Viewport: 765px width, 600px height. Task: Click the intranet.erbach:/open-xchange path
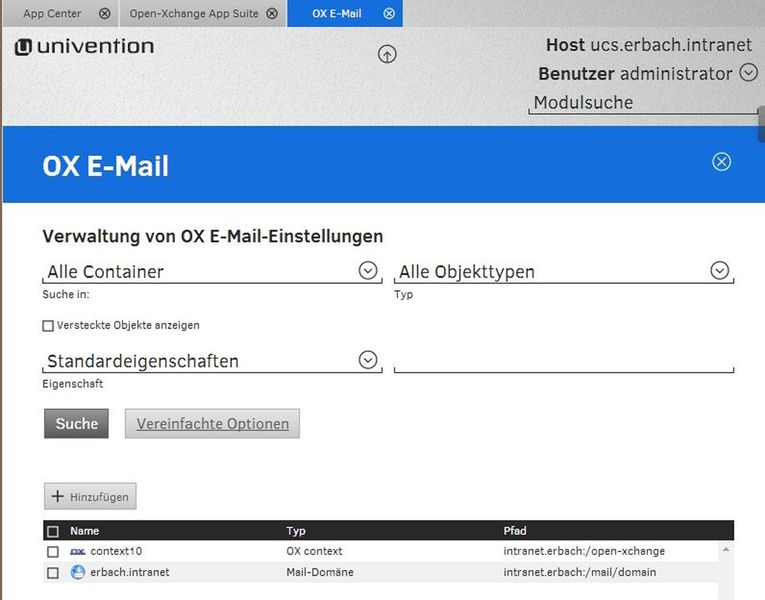(584, 551)
